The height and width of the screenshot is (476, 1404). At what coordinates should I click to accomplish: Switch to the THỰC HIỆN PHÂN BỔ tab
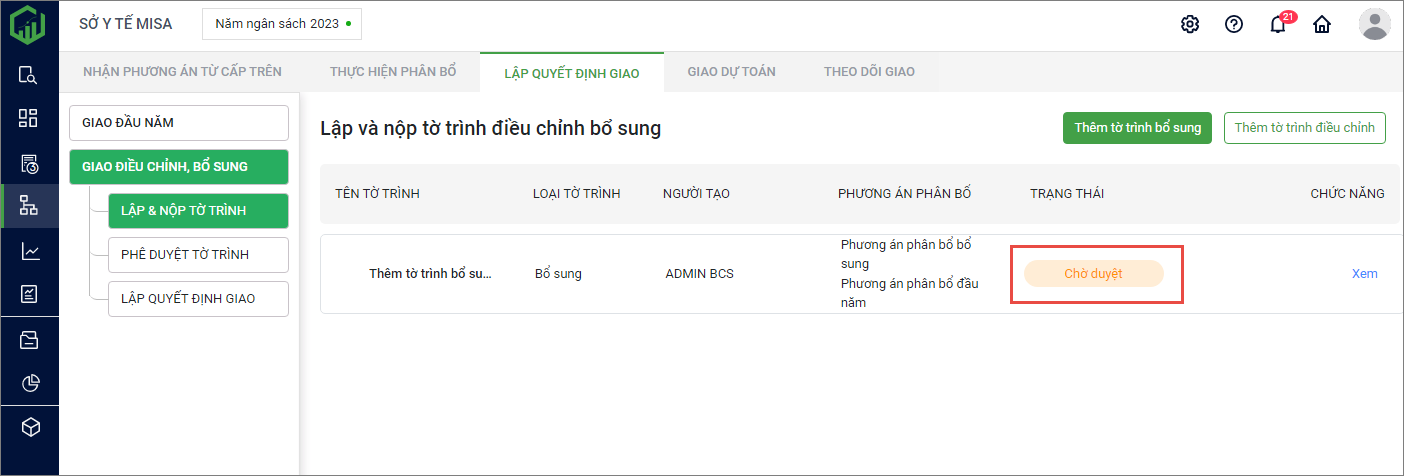393,72
